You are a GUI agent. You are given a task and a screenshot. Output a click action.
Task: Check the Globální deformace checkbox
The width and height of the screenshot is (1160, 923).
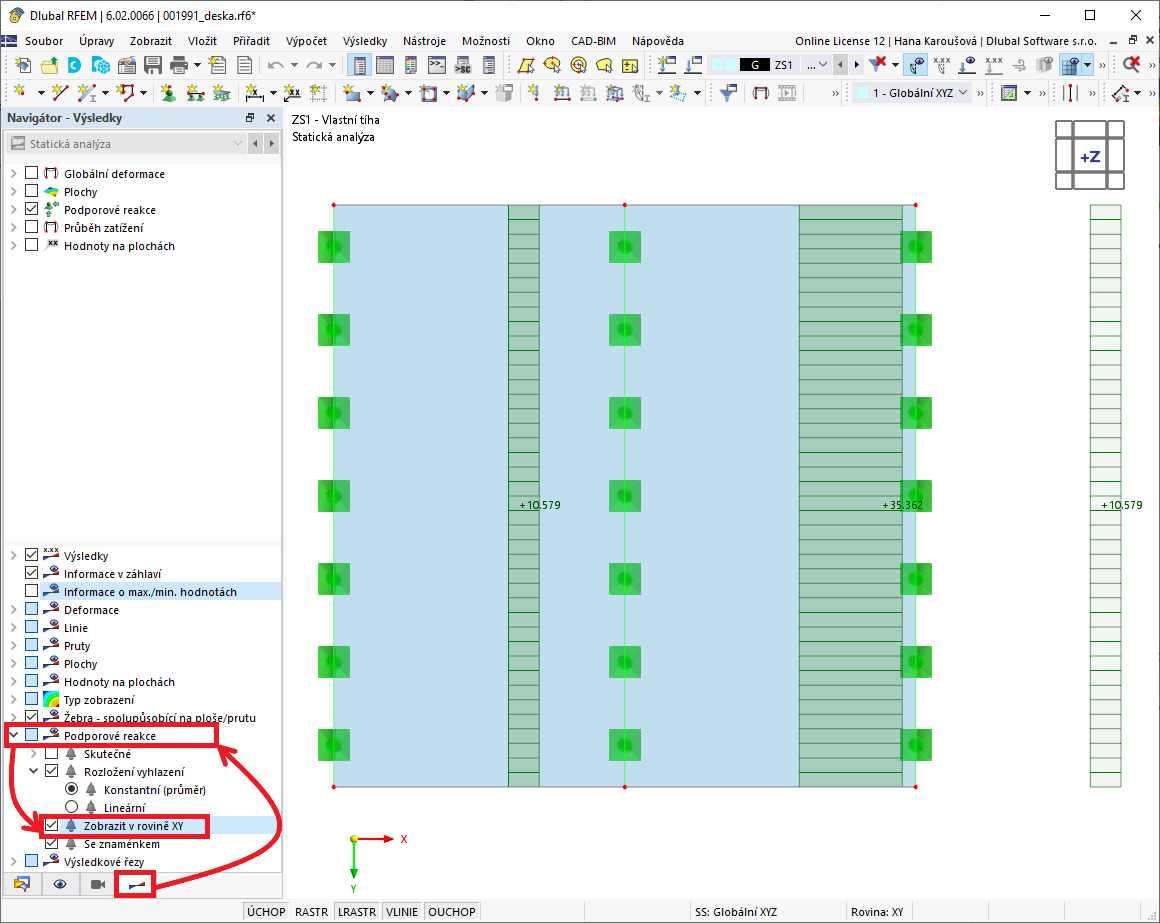tap(31, 173)
